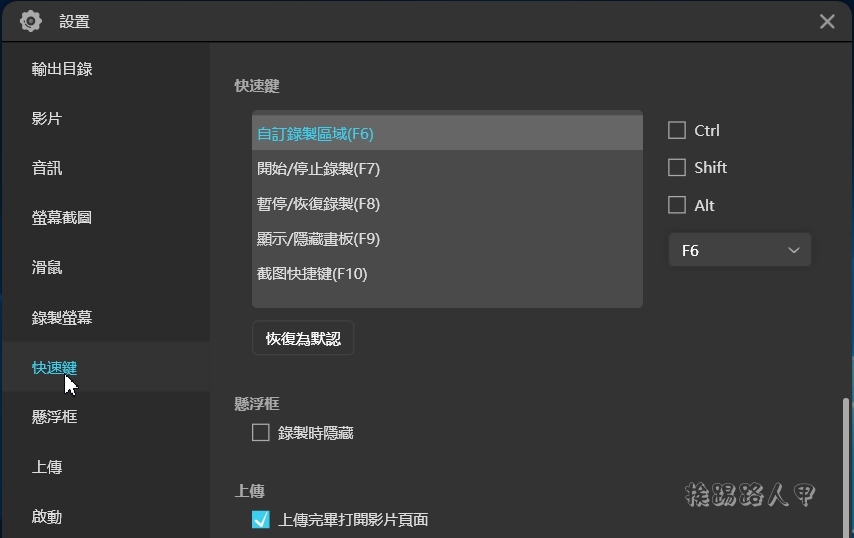Close the 設置 settings window

(827, 21)
